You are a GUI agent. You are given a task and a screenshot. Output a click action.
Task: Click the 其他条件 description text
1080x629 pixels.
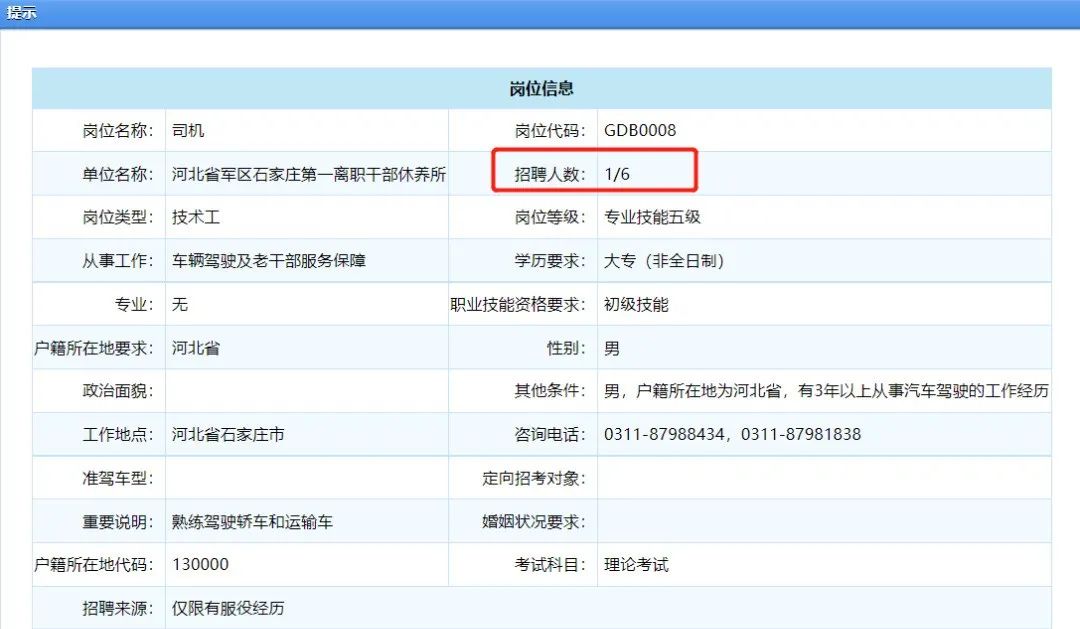pos(826,391)
